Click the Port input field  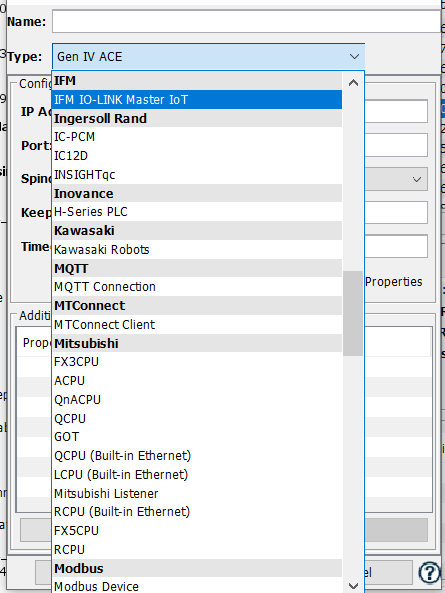click(396, 145)
